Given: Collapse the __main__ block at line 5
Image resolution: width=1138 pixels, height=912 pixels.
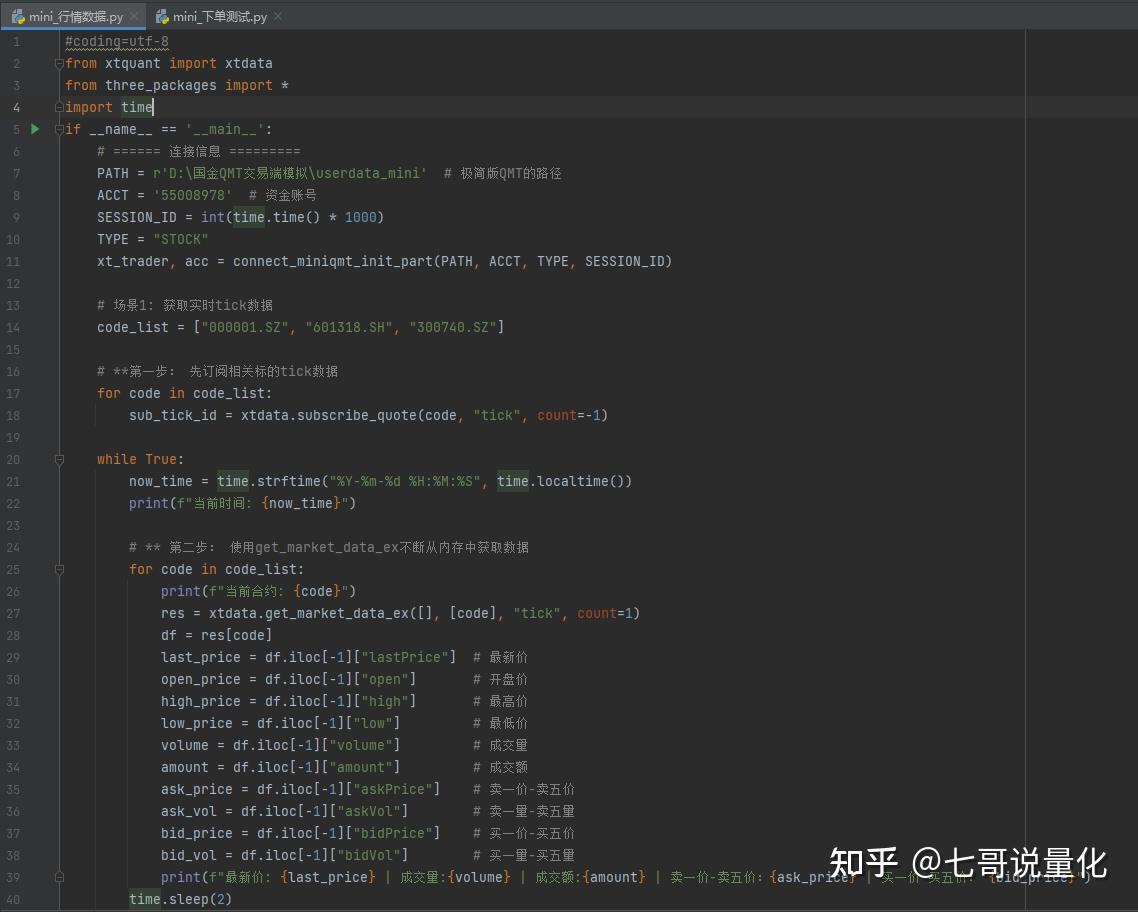Looking at the screenshot, I should (x=60, y=129).
